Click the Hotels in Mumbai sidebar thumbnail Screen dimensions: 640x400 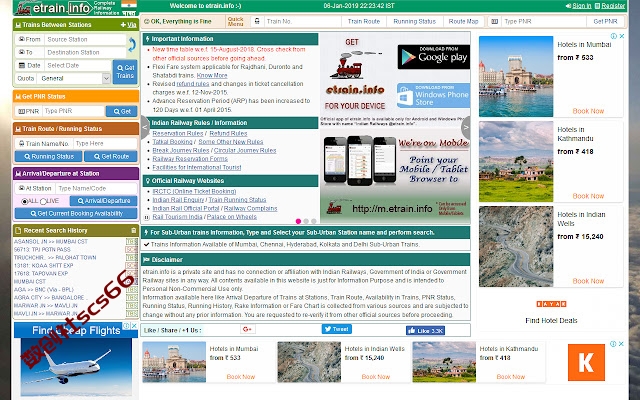pos(516,77)
